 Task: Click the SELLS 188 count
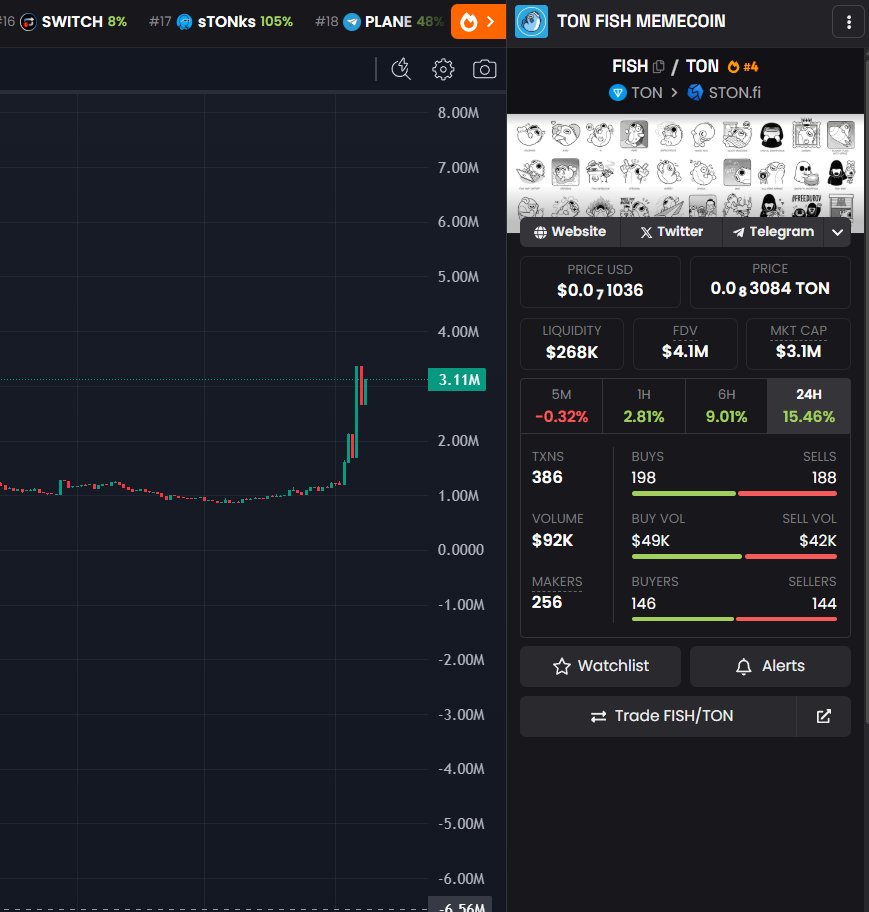coord(824,478)
